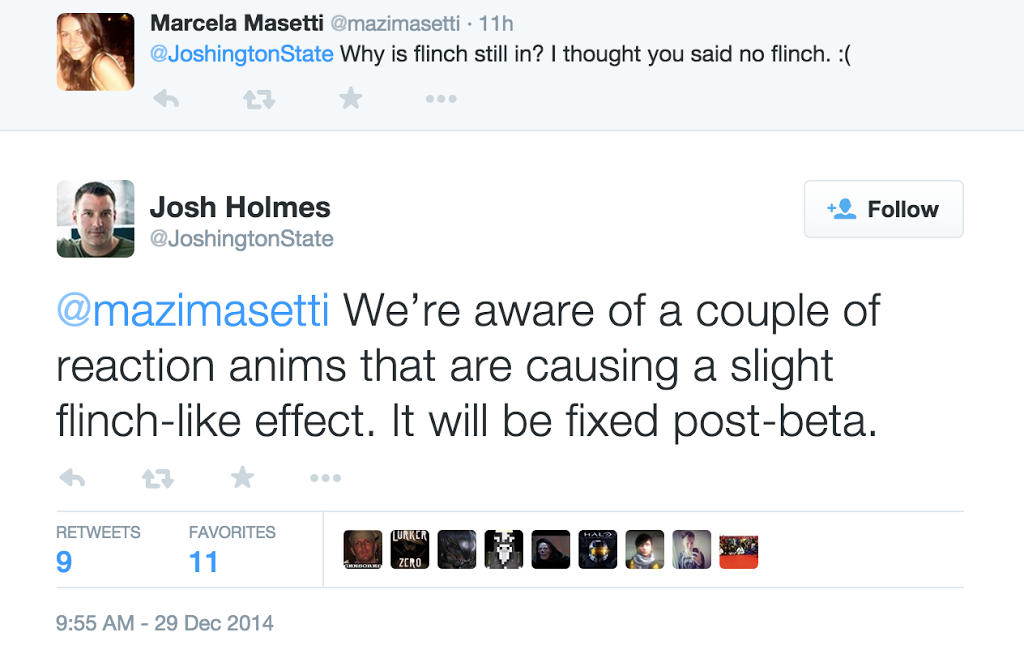Favorite Josh Holmes's tweet with the star
Screen dimensions: 1024x671
[242, 478]
